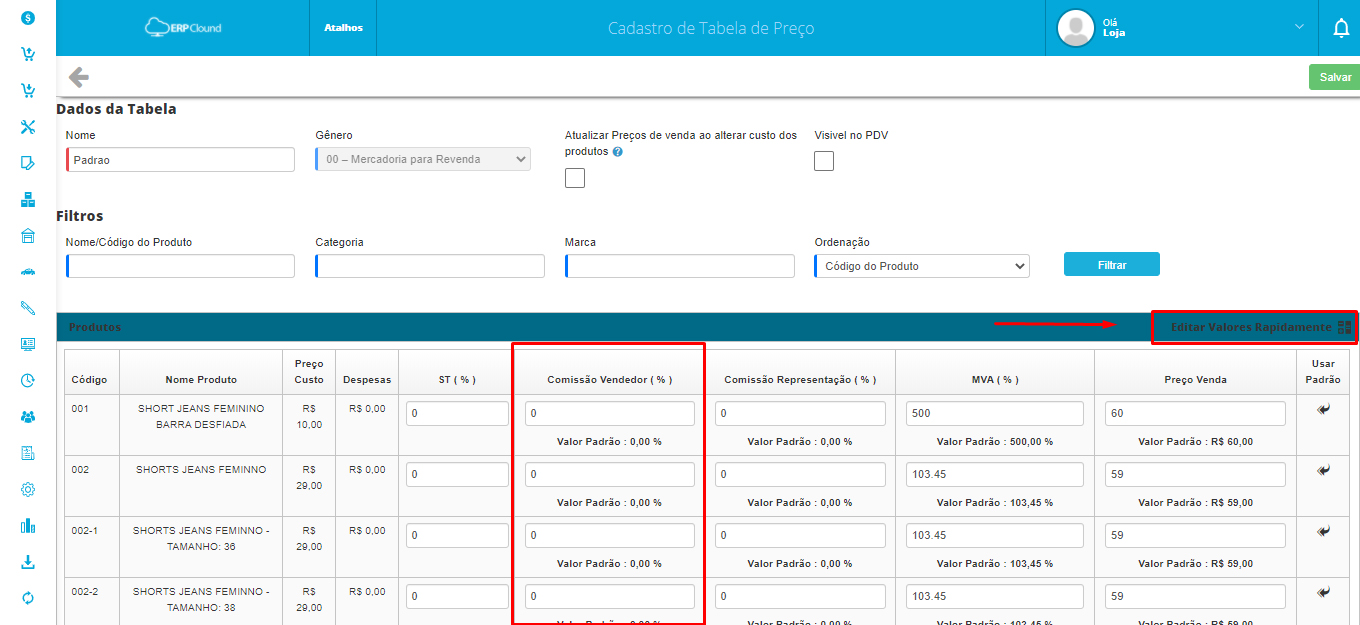Click Comissão Vendedor field for product 001

click(x=609, y=414)
